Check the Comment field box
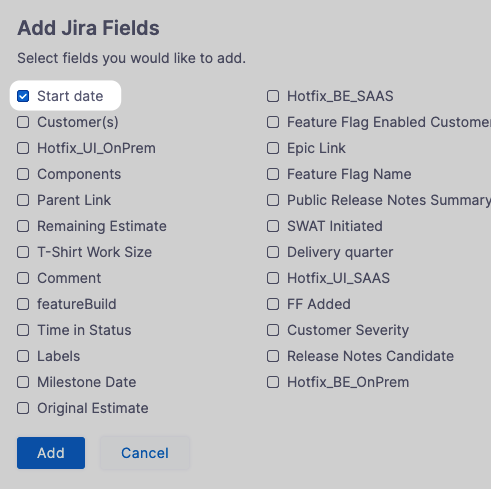 (23, 278)
